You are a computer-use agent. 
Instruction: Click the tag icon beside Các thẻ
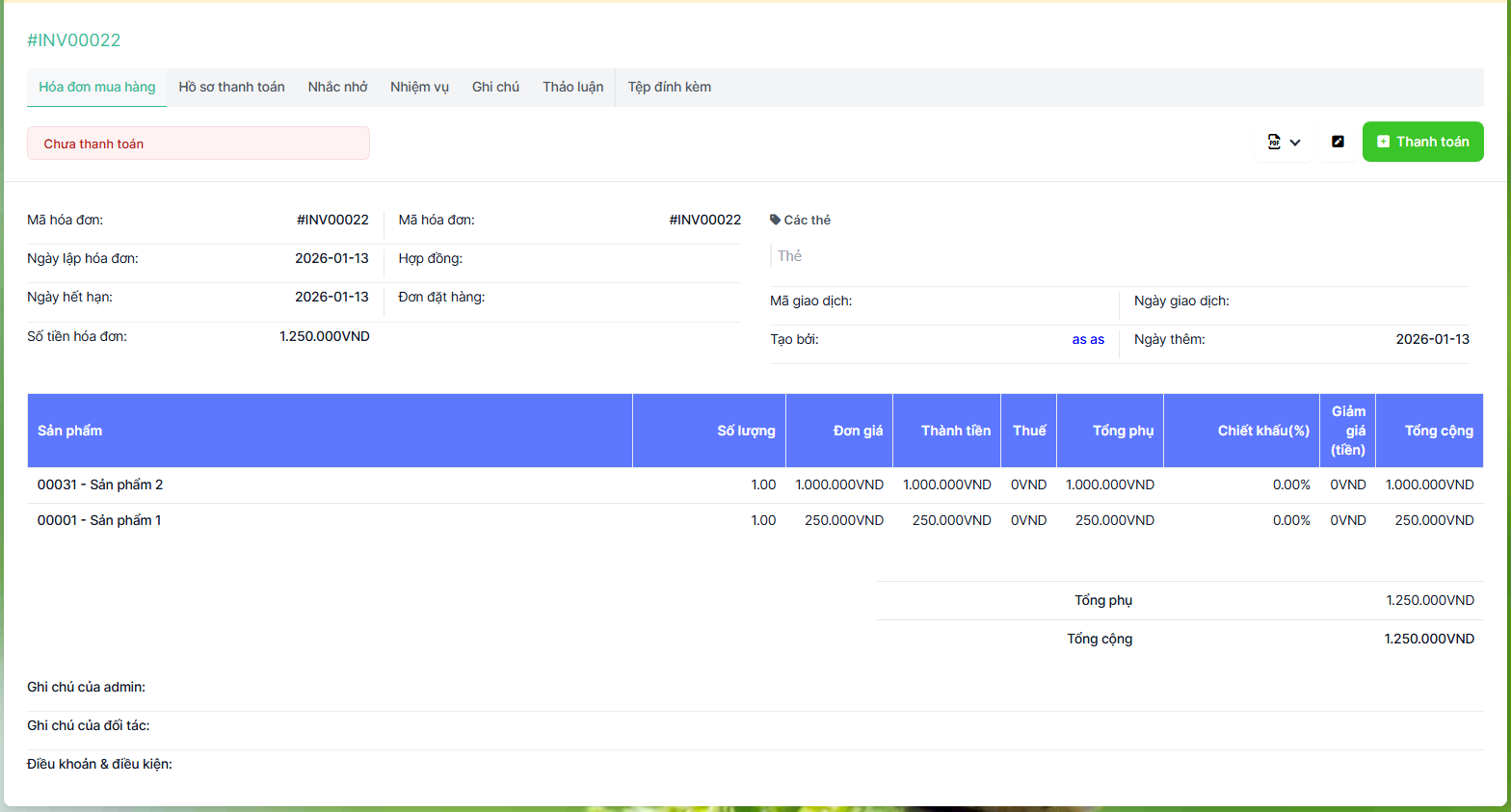[x=775, y=220]
